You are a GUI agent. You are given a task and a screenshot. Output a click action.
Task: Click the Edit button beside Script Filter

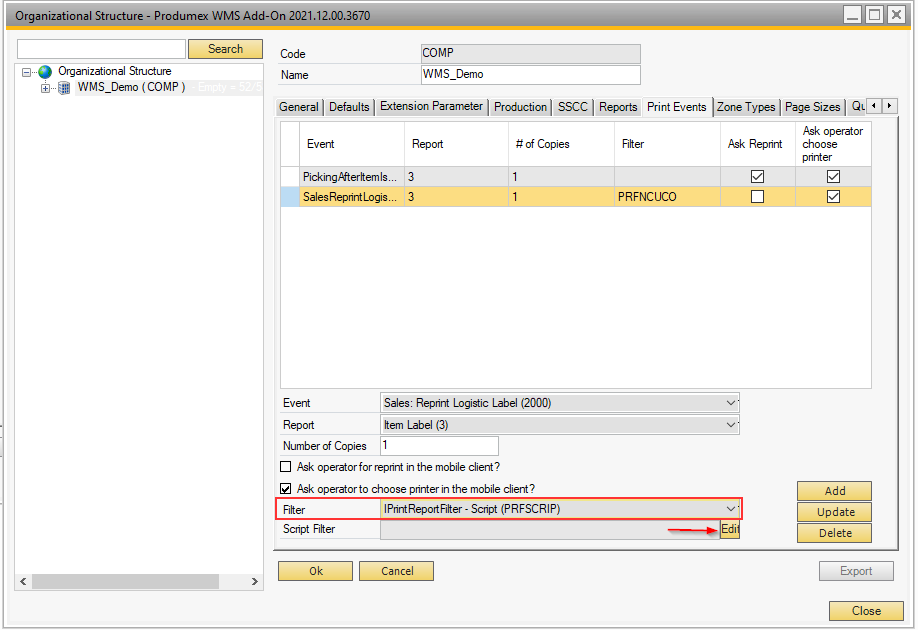730,530
